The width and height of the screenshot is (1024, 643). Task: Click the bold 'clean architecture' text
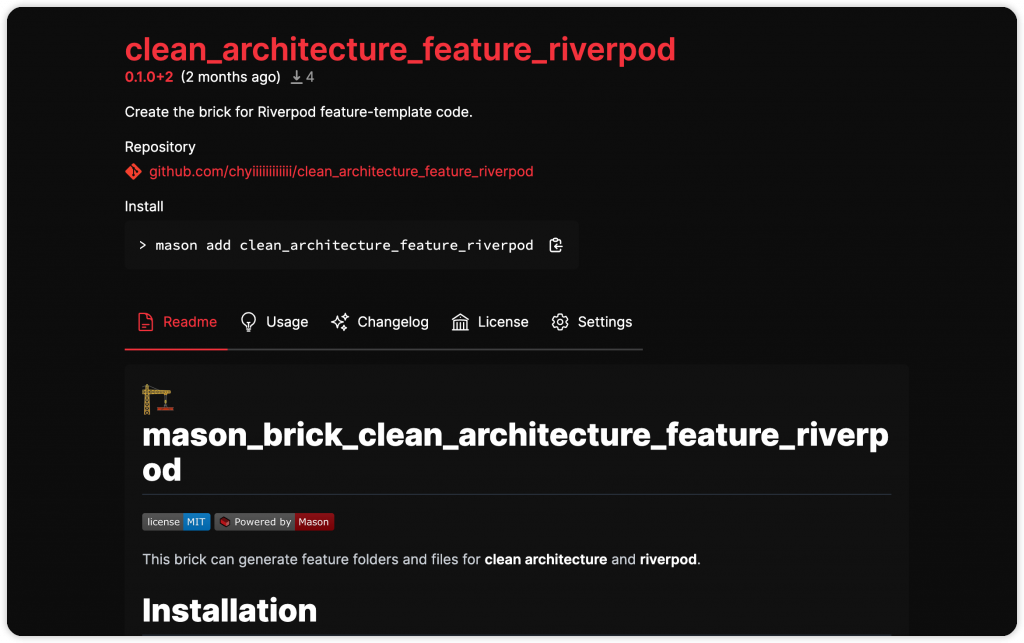coord(545,559)
